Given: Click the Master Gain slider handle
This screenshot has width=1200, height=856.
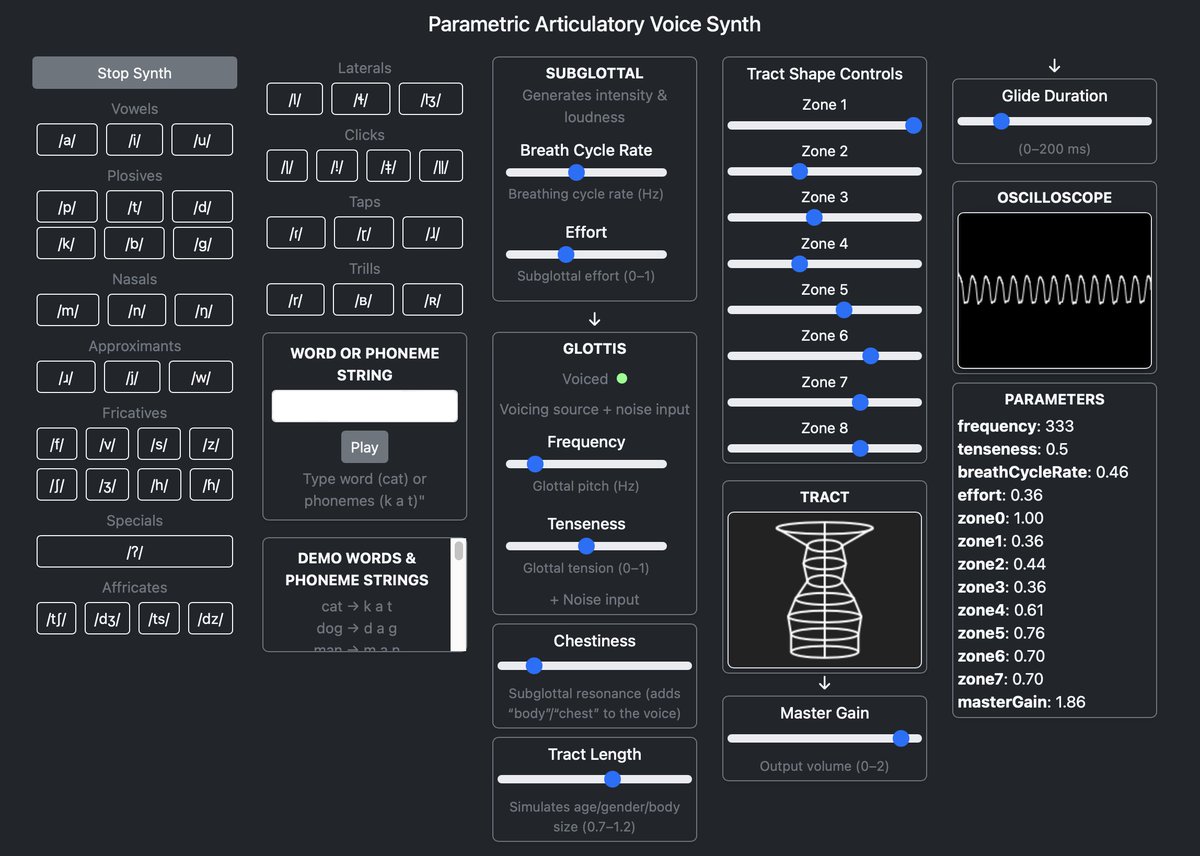Looking at the screenshot, I should click(x=901, y=738).
